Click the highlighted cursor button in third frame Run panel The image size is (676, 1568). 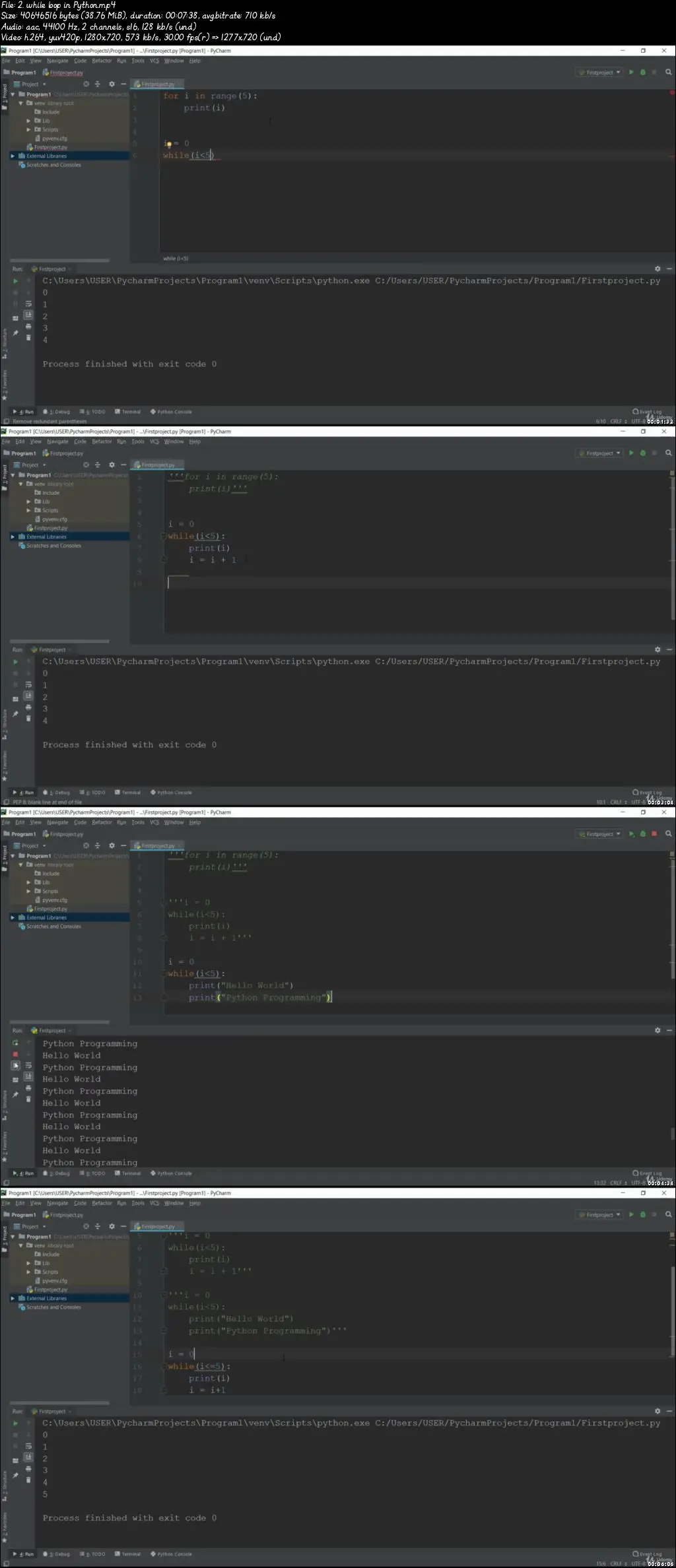(16, 1066)
